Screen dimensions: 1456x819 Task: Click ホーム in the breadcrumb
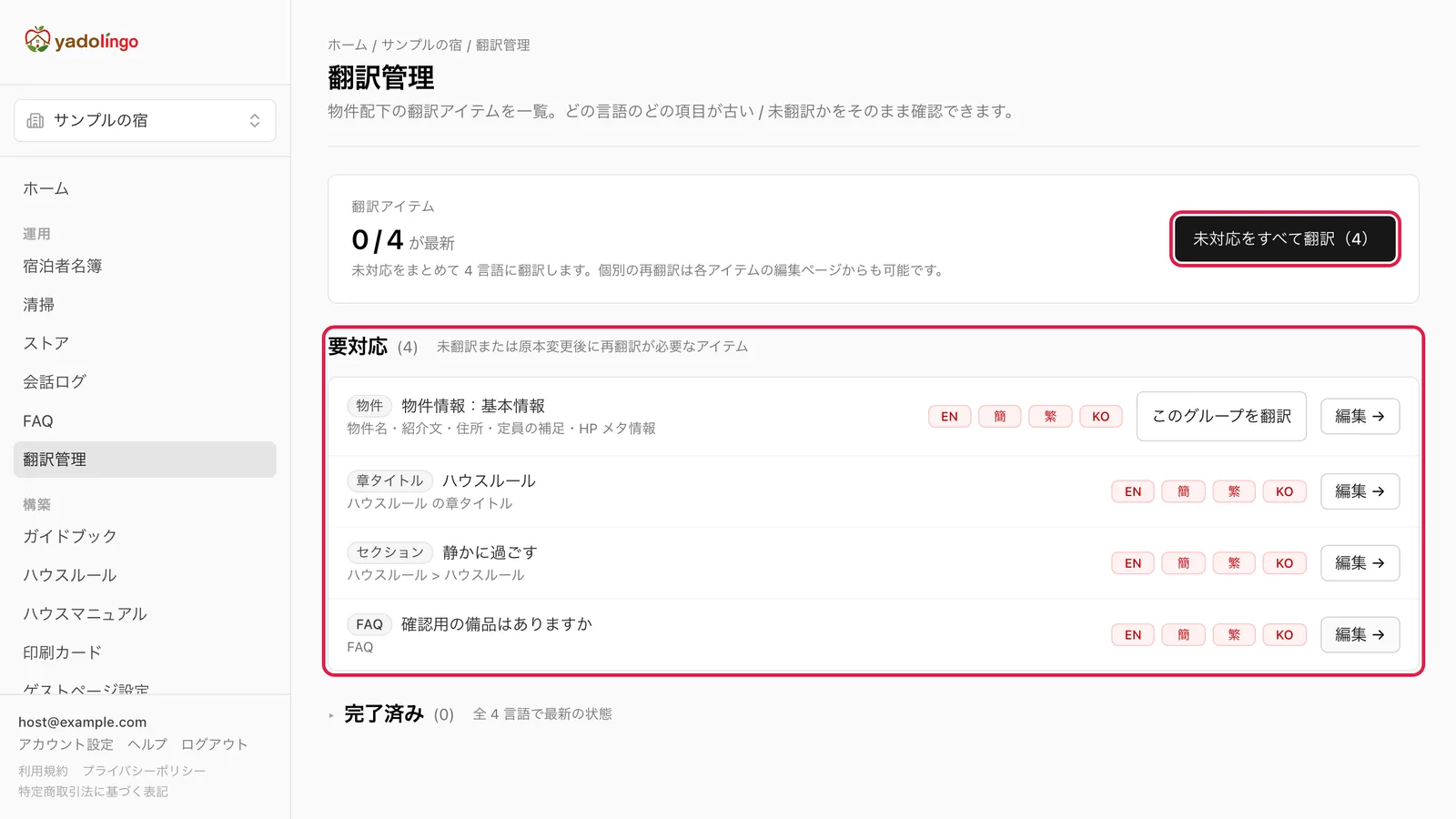[348, 45]
